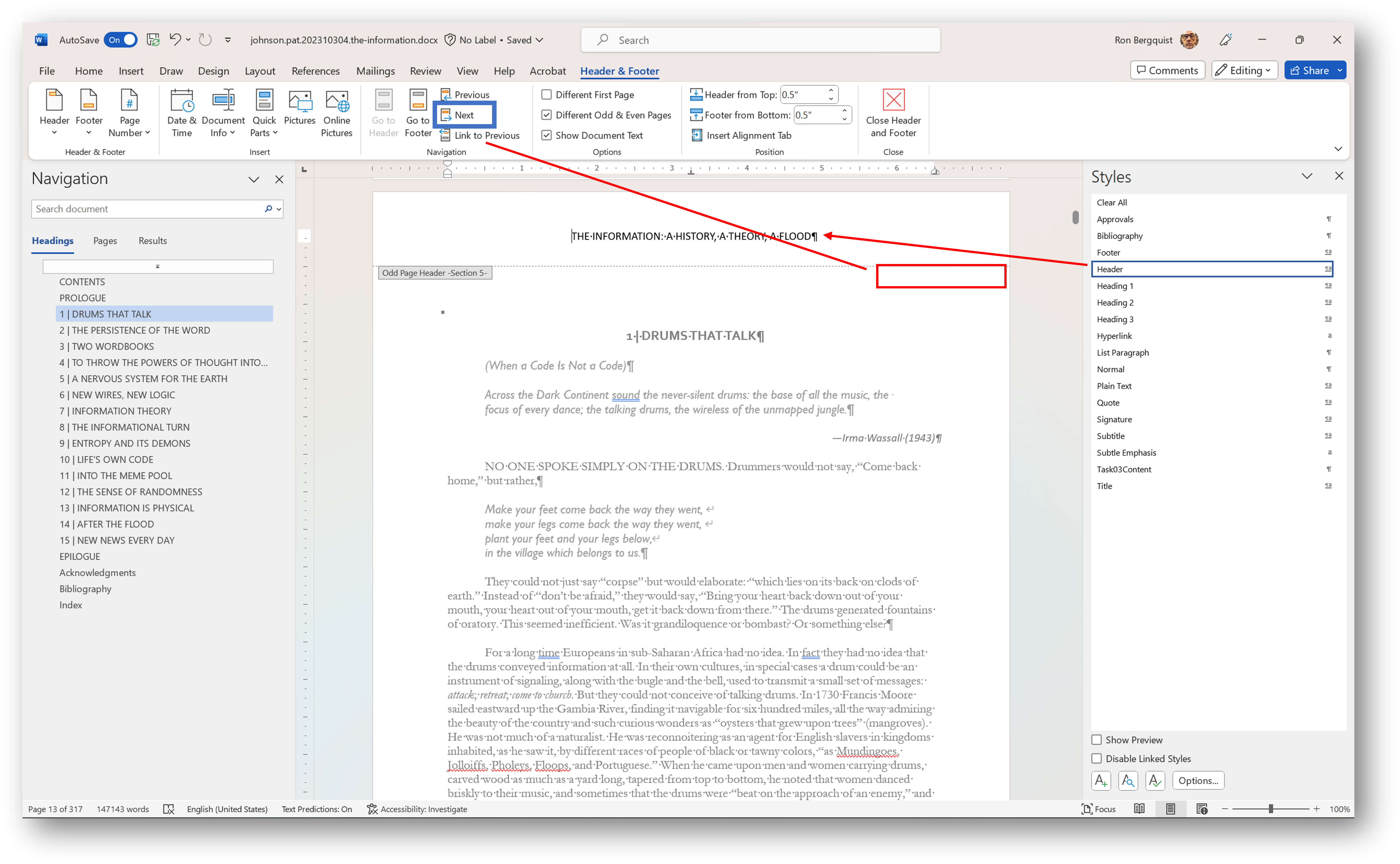Open Style Inspector at Styles pane bottom

click(1127, 781)
